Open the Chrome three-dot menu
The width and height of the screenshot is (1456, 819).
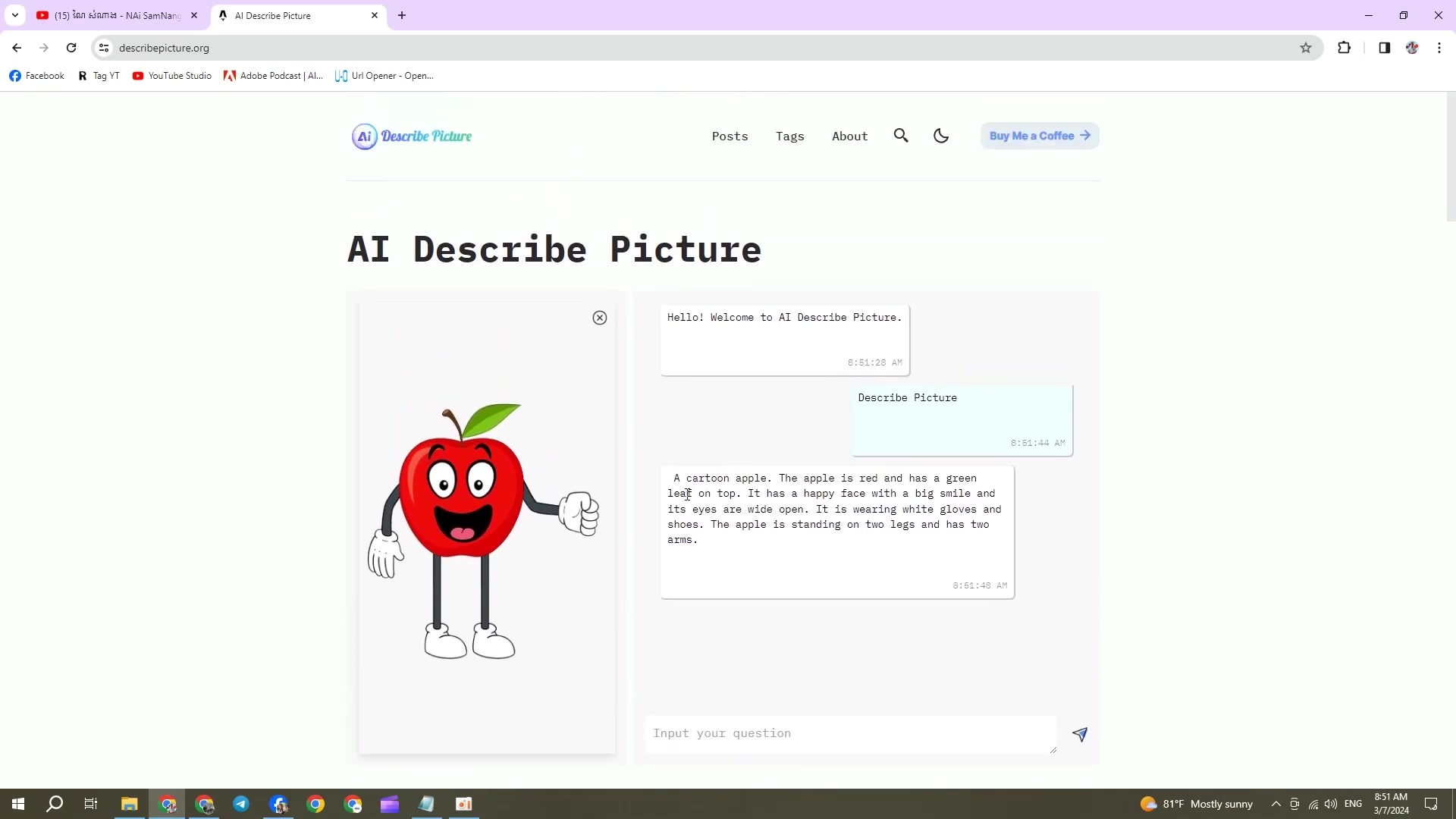pyautogui.click(x=1439, y=48)
